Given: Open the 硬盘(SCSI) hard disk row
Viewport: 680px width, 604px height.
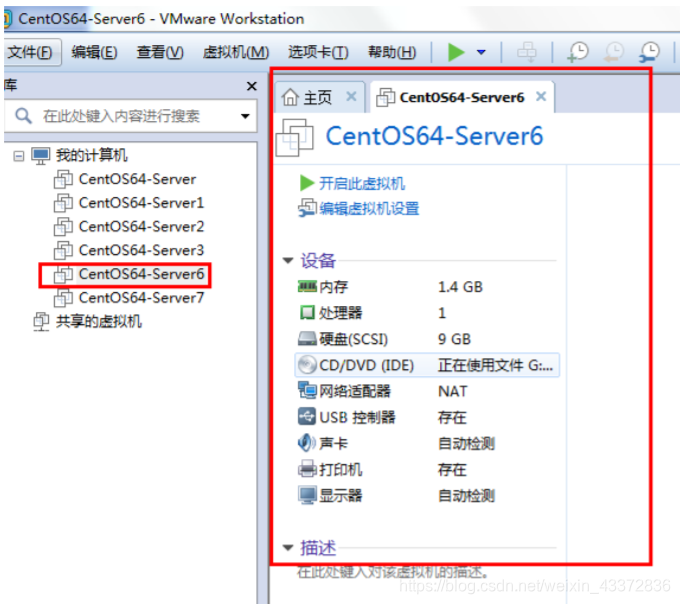Looking at the screenshot, I should (x=427, y=339).
